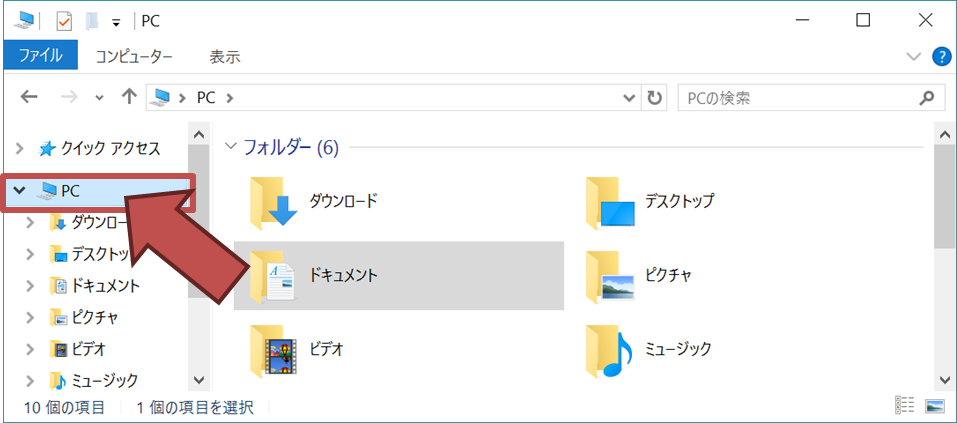Click the Back navigation arrow

click(x=29, y=97)
